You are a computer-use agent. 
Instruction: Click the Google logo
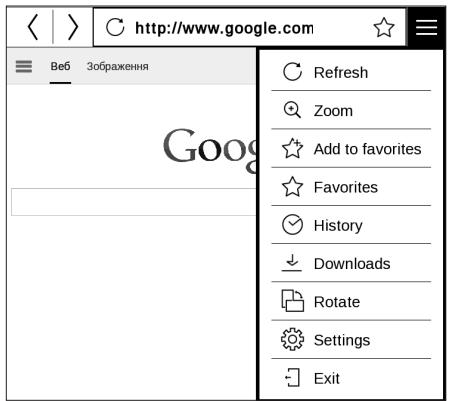coord(210,149)
